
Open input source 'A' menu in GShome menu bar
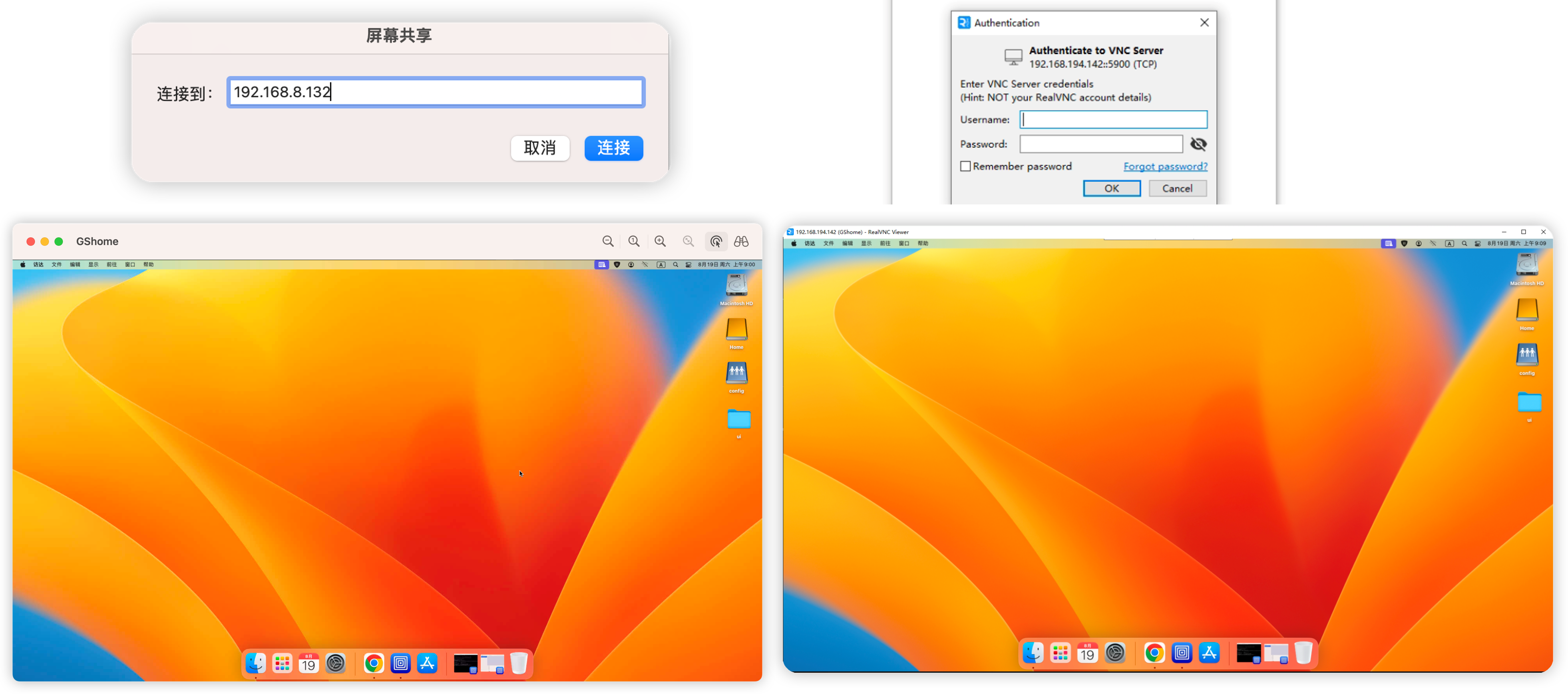click(x=661, y=265)
